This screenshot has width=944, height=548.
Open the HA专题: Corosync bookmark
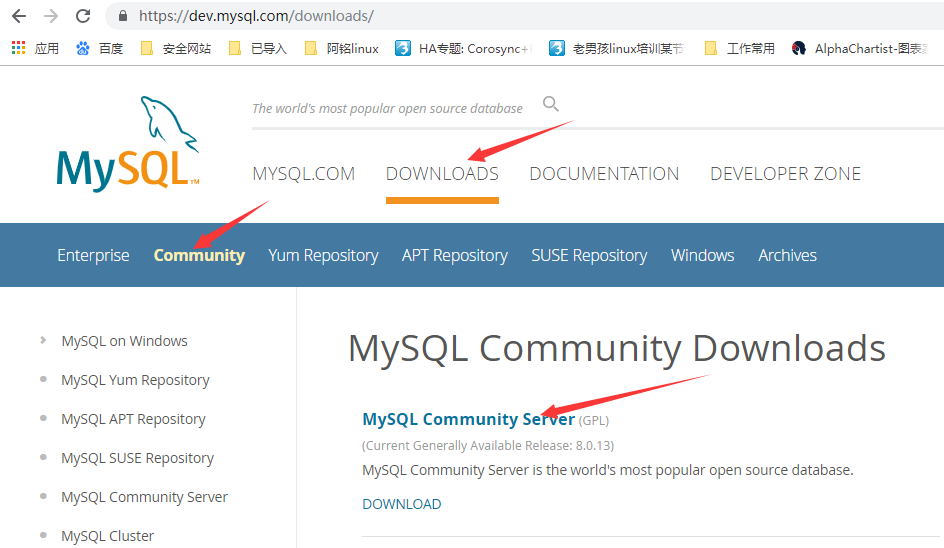pyautogui.click(x=464, y=48)
